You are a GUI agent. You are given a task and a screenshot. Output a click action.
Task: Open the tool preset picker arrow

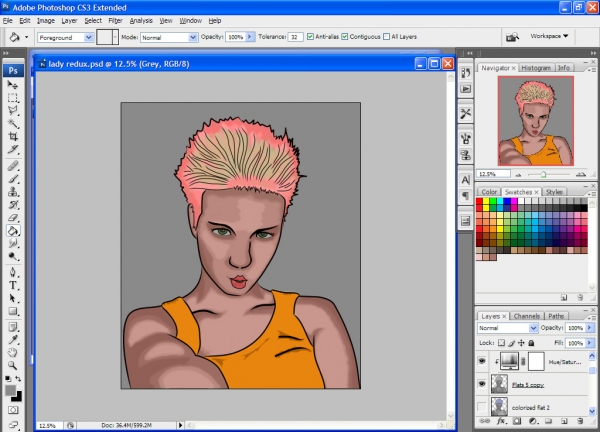pyautogui.click(x=26, y=37)
